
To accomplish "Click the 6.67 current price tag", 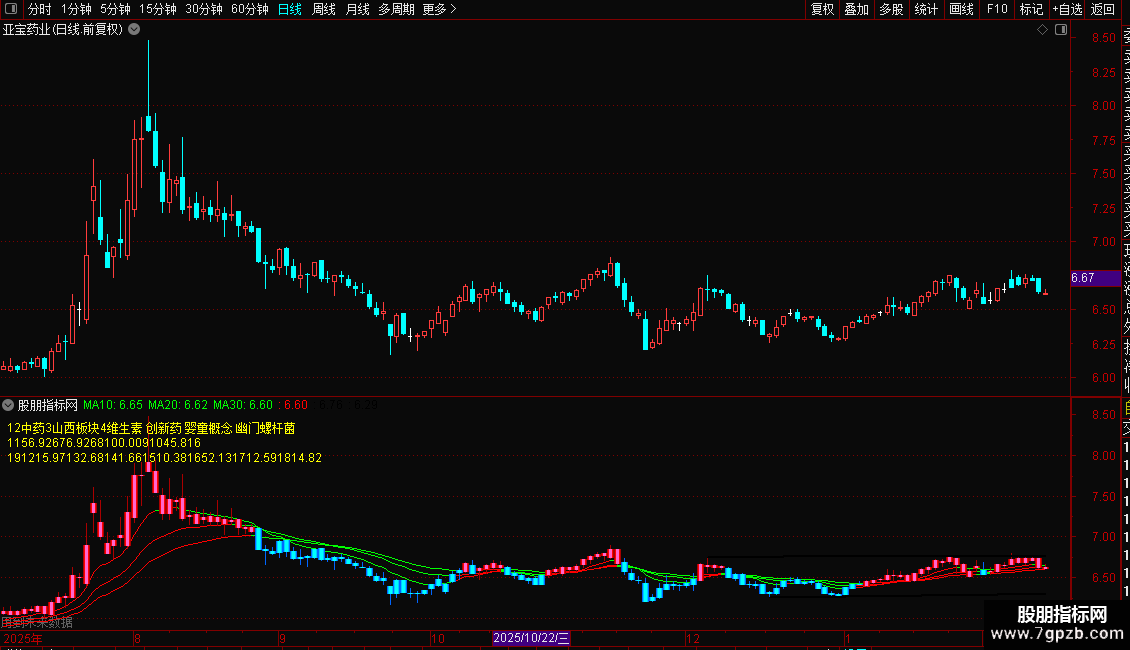I will (1095, 277).
